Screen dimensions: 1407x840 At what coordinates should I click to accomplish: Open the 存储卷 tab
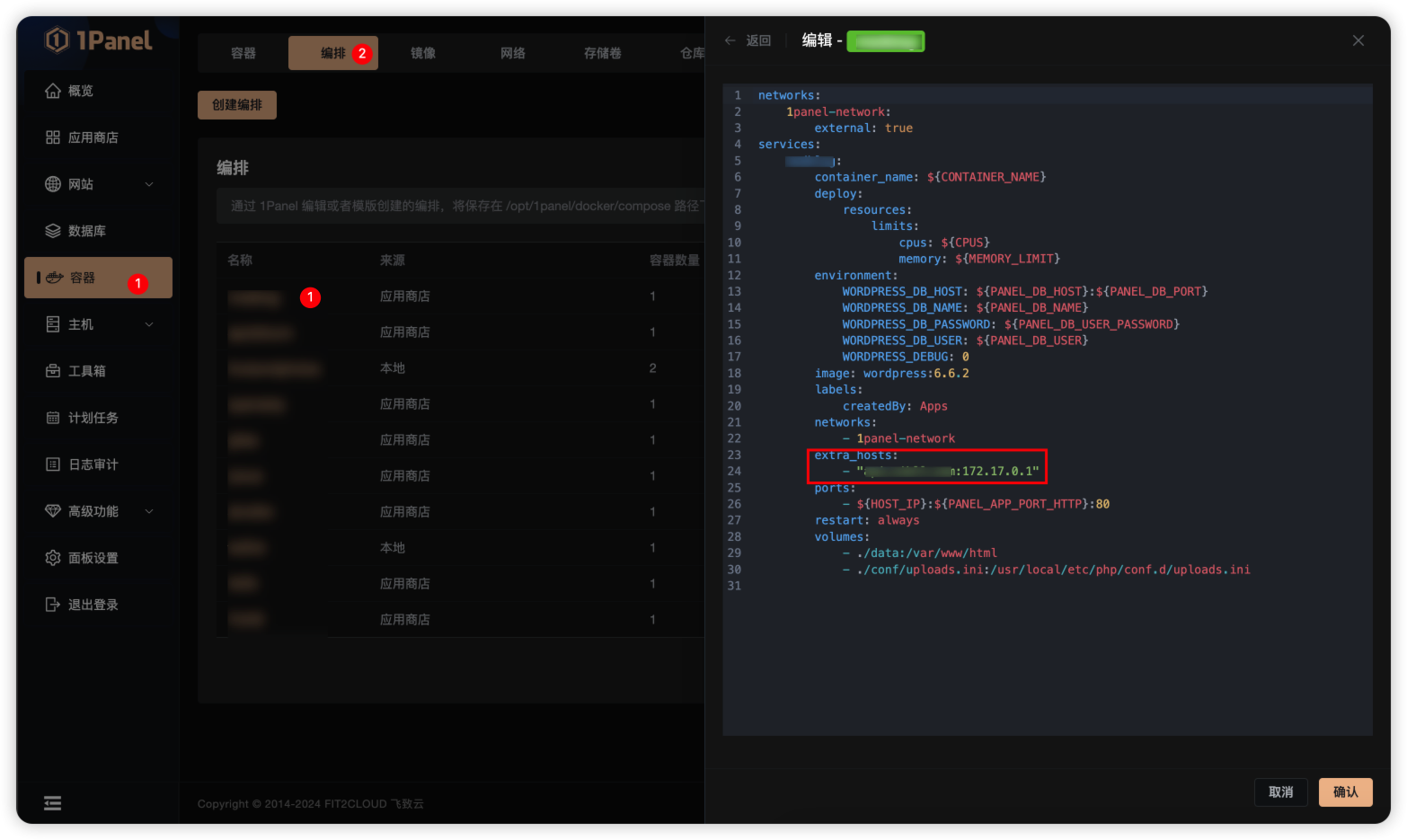pos(603,53)
